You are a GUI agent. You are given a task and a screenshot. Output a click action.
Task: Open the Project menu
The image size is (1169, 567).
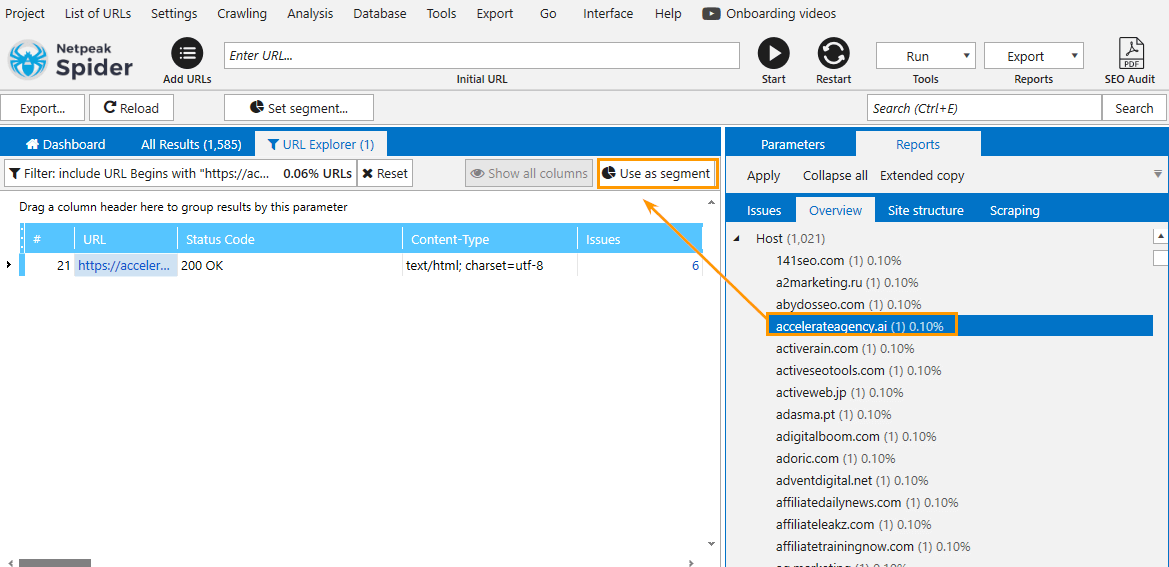coord(25,13)
